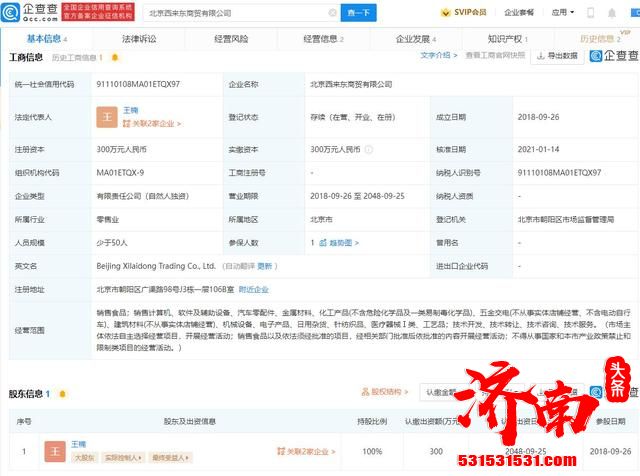Click 成立日期 value 2018-09-26

(538, 117)
